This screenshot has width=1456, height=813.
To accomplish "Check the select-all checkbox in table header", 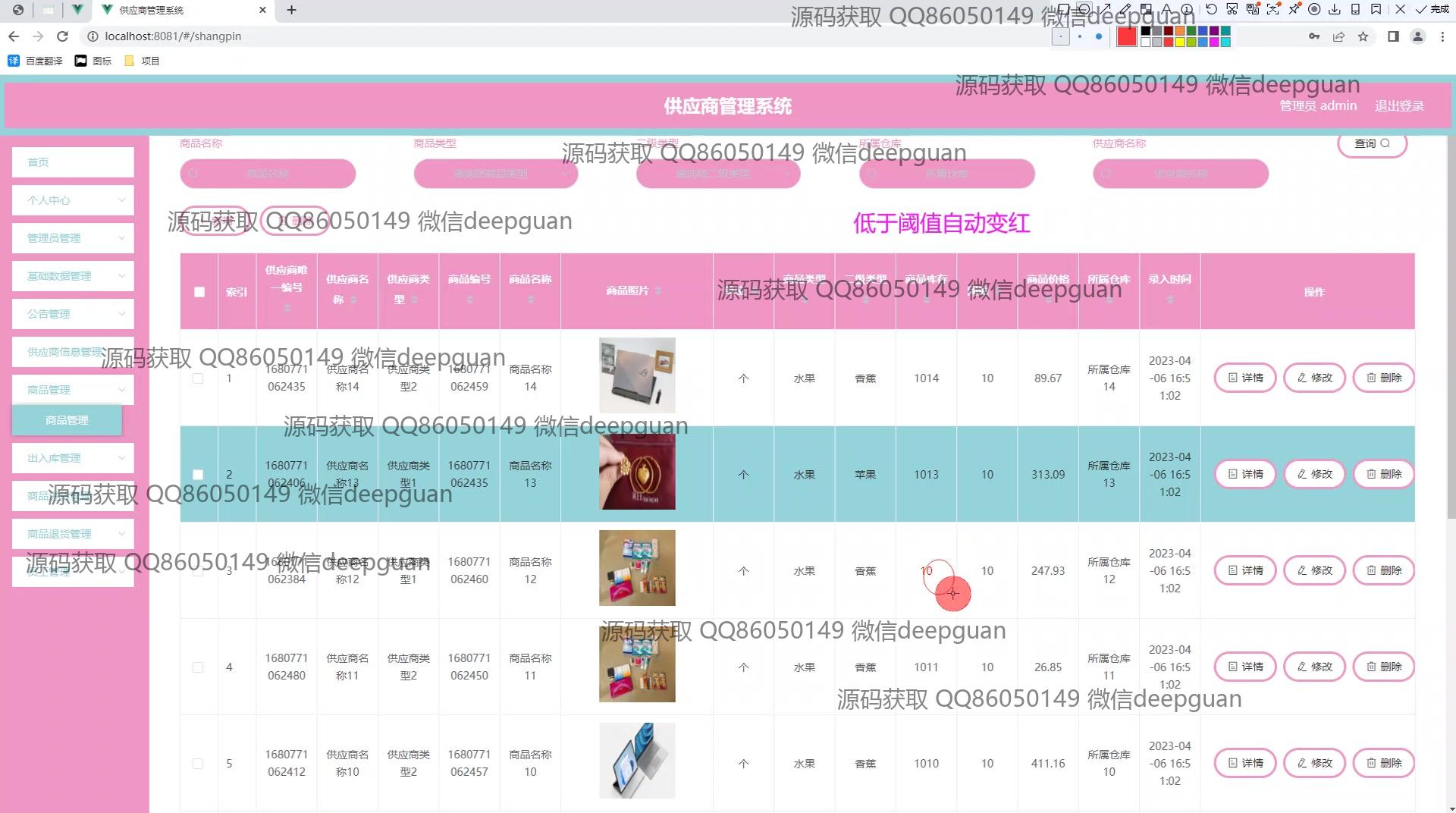I will point(199,292).
